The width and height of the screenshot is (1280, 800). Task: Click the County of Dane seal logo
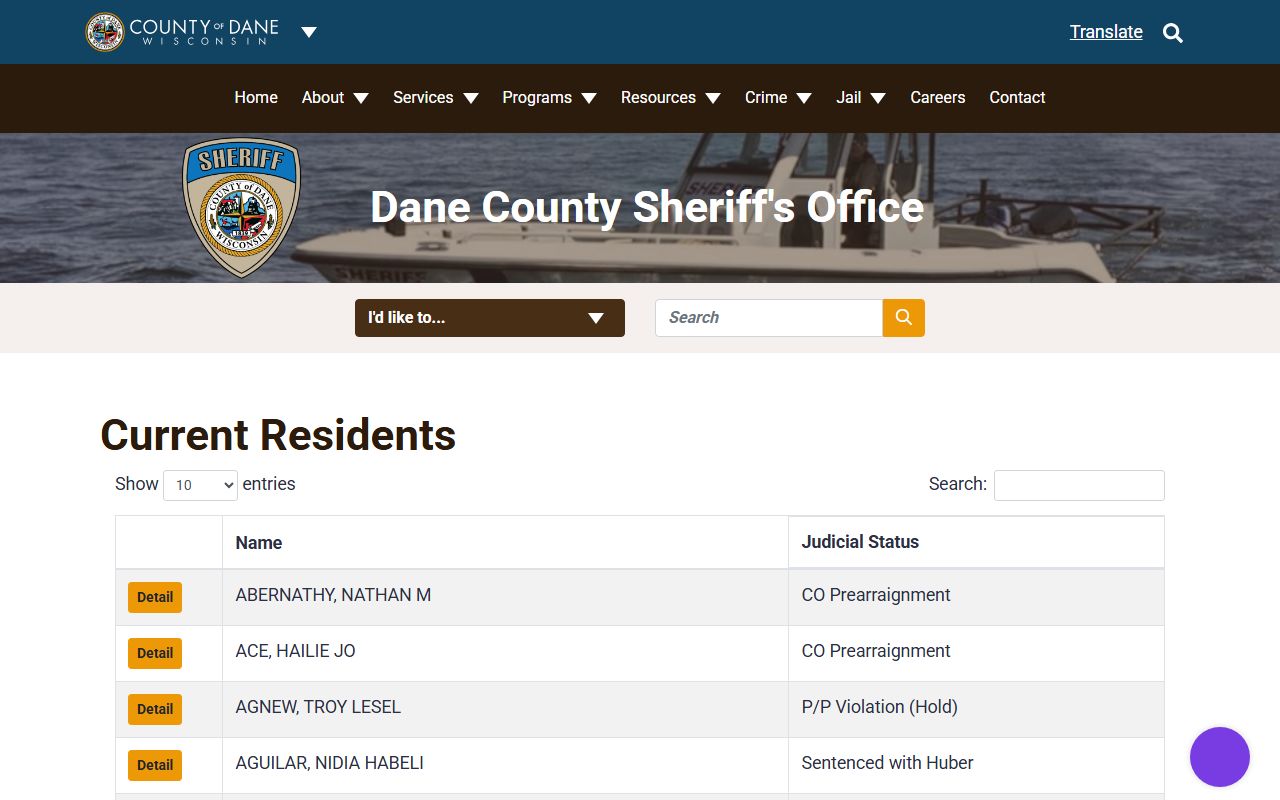point(105,32)
